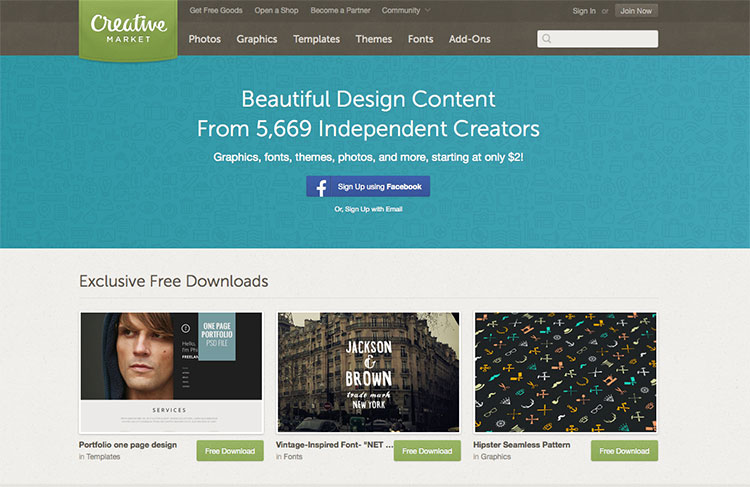Click the Vintage-Inspired Font title
The width and height of the screenshot is (750, 487).
click(x=334, y=445)
